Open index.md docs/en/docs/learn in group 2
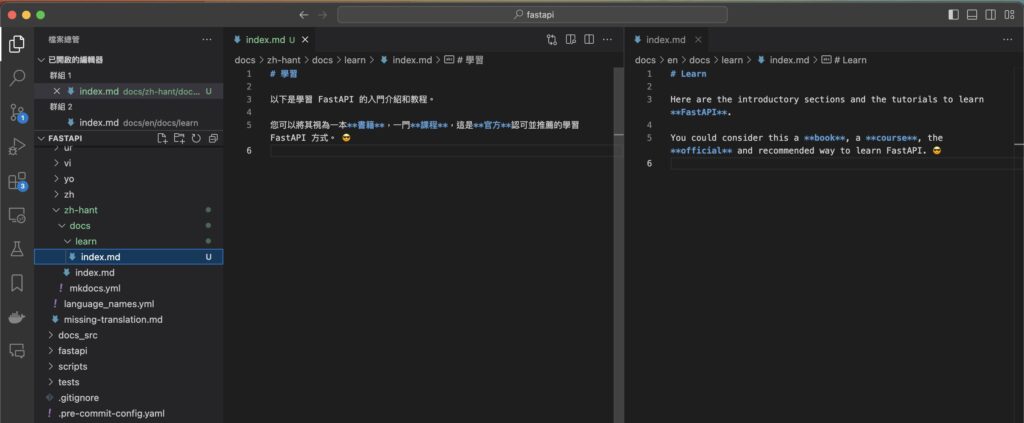This screenshot has height=423, width=1024. (129, 123)
